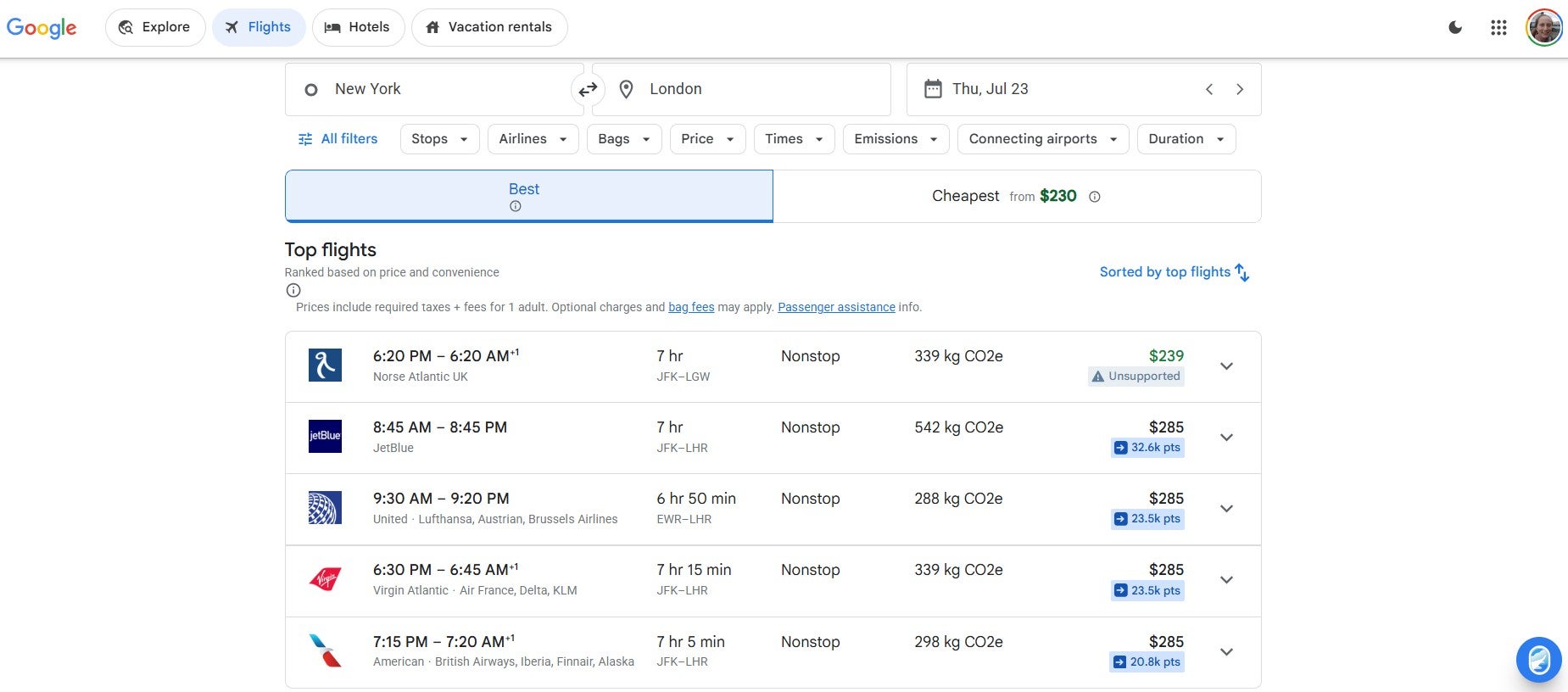
Task: Open the Passenger assistance link
Action: tap(836, 307)
